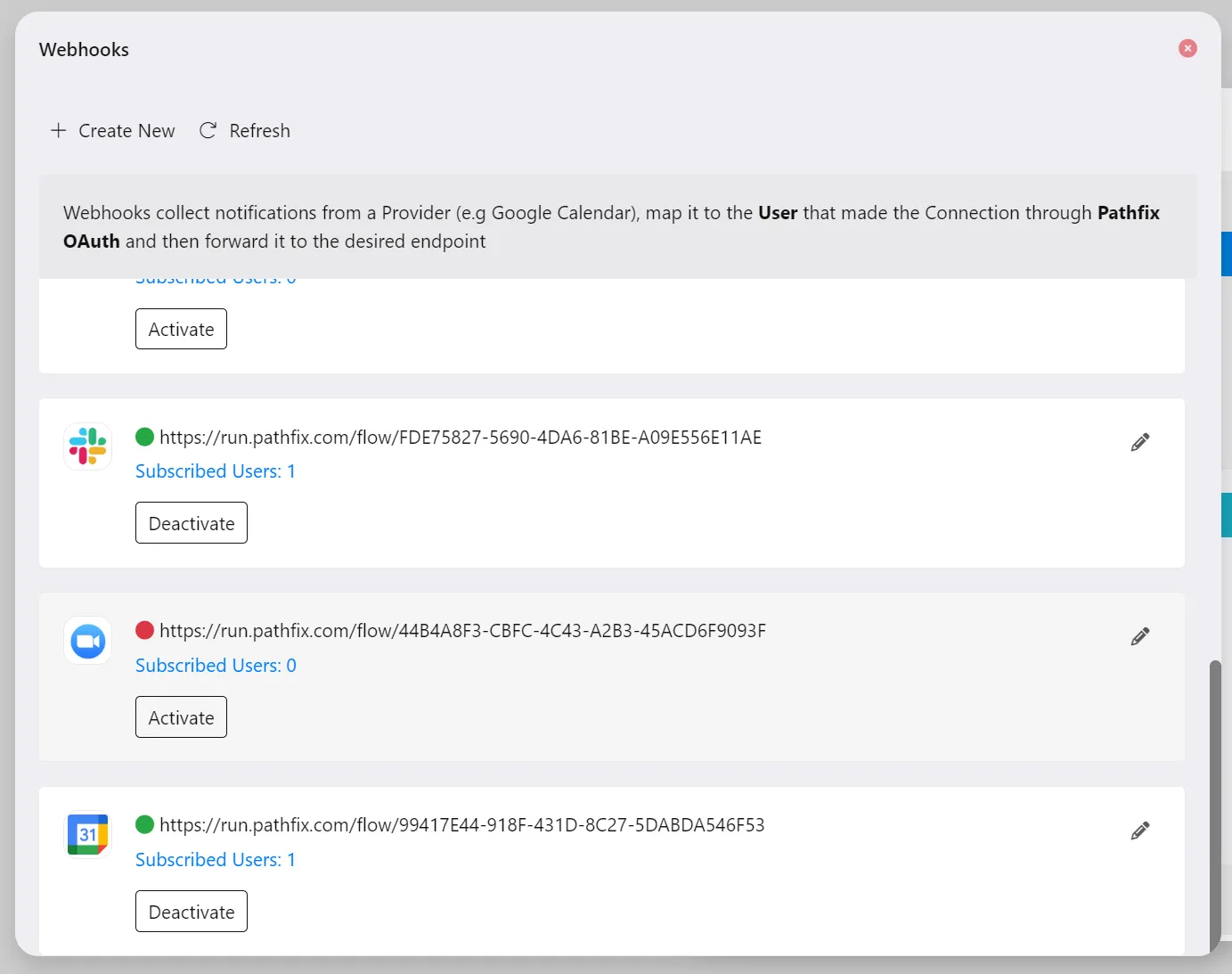Click the Google Calendar provider icon

tap(88, 834)
